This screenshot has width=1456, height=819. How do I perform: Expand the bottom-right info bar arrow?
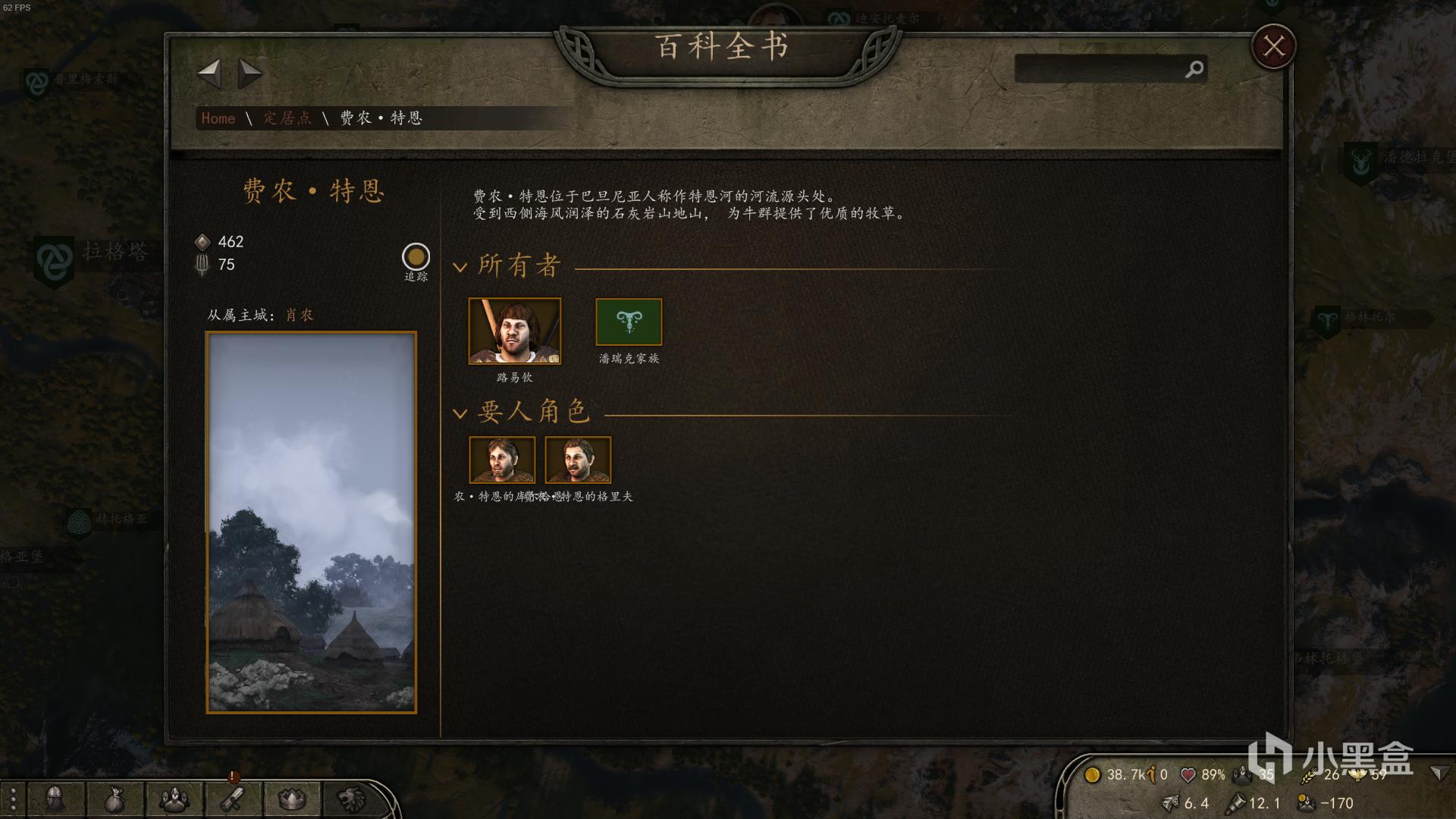(1438, 773)
